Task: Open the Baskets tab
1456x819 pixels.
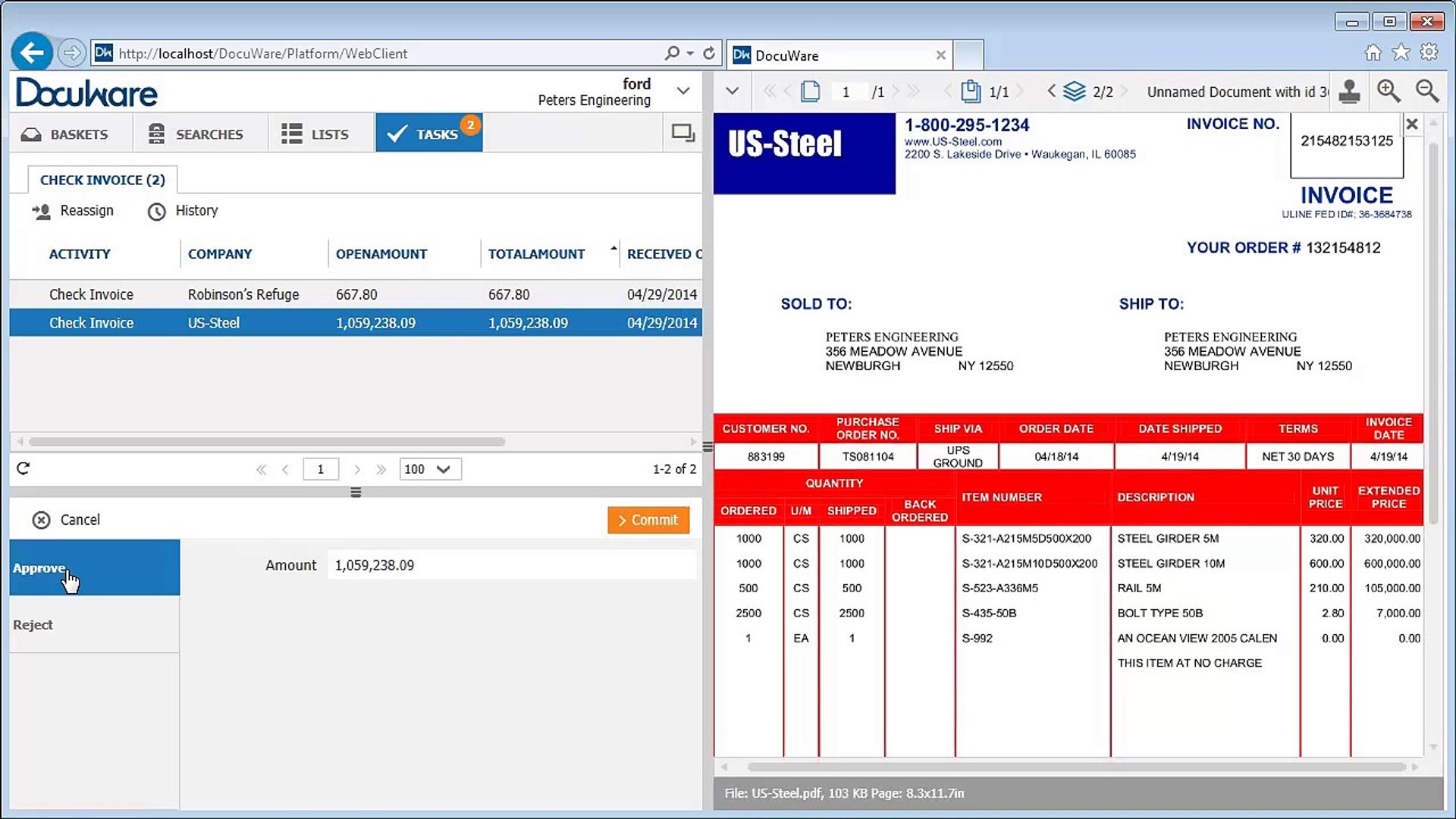Action: [x=65, y=134]
